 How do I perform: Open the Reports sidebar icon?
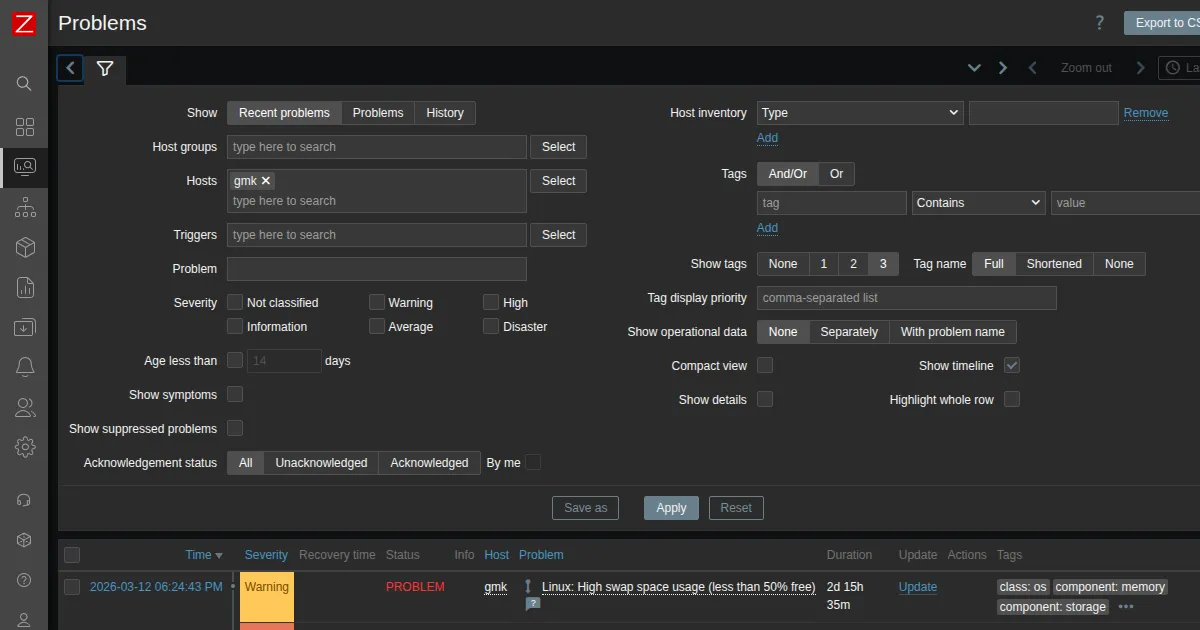25,288
